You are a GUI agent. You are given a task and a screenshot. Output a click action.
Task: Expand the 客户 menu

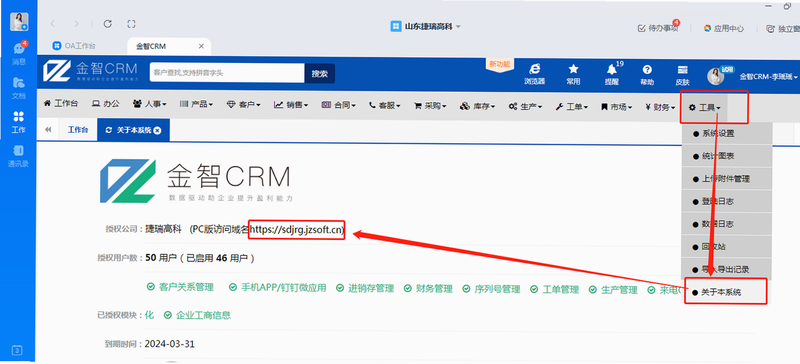point(243,104)
